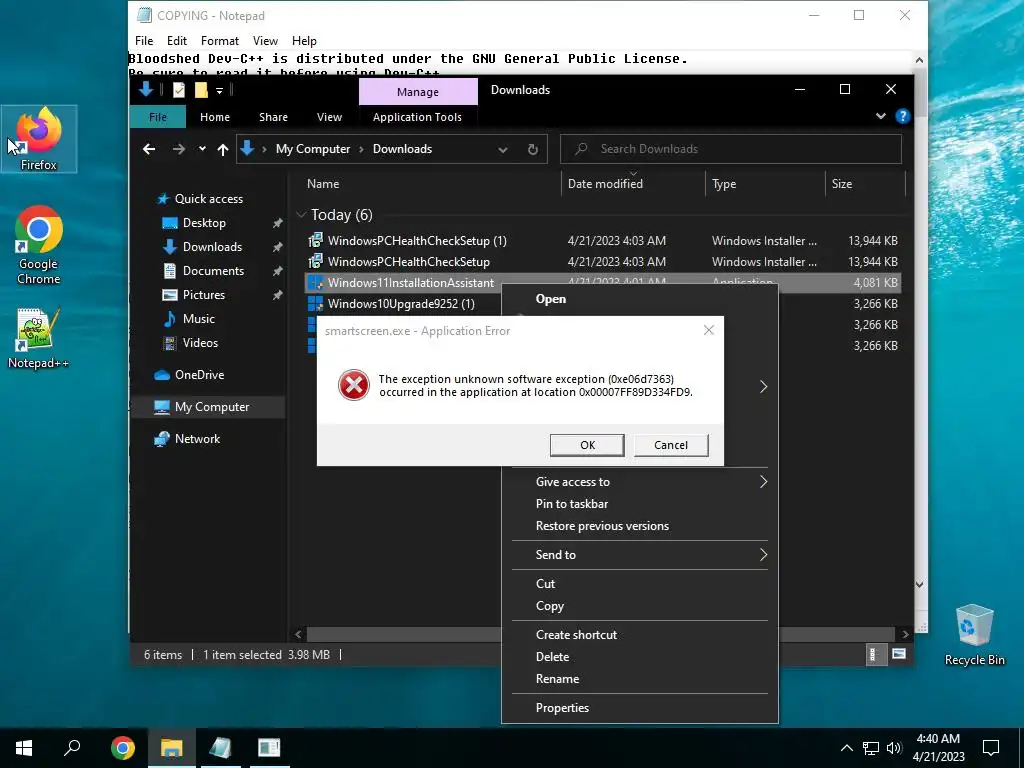
Task: Click the Windows Start button
Action: (24, 748)
